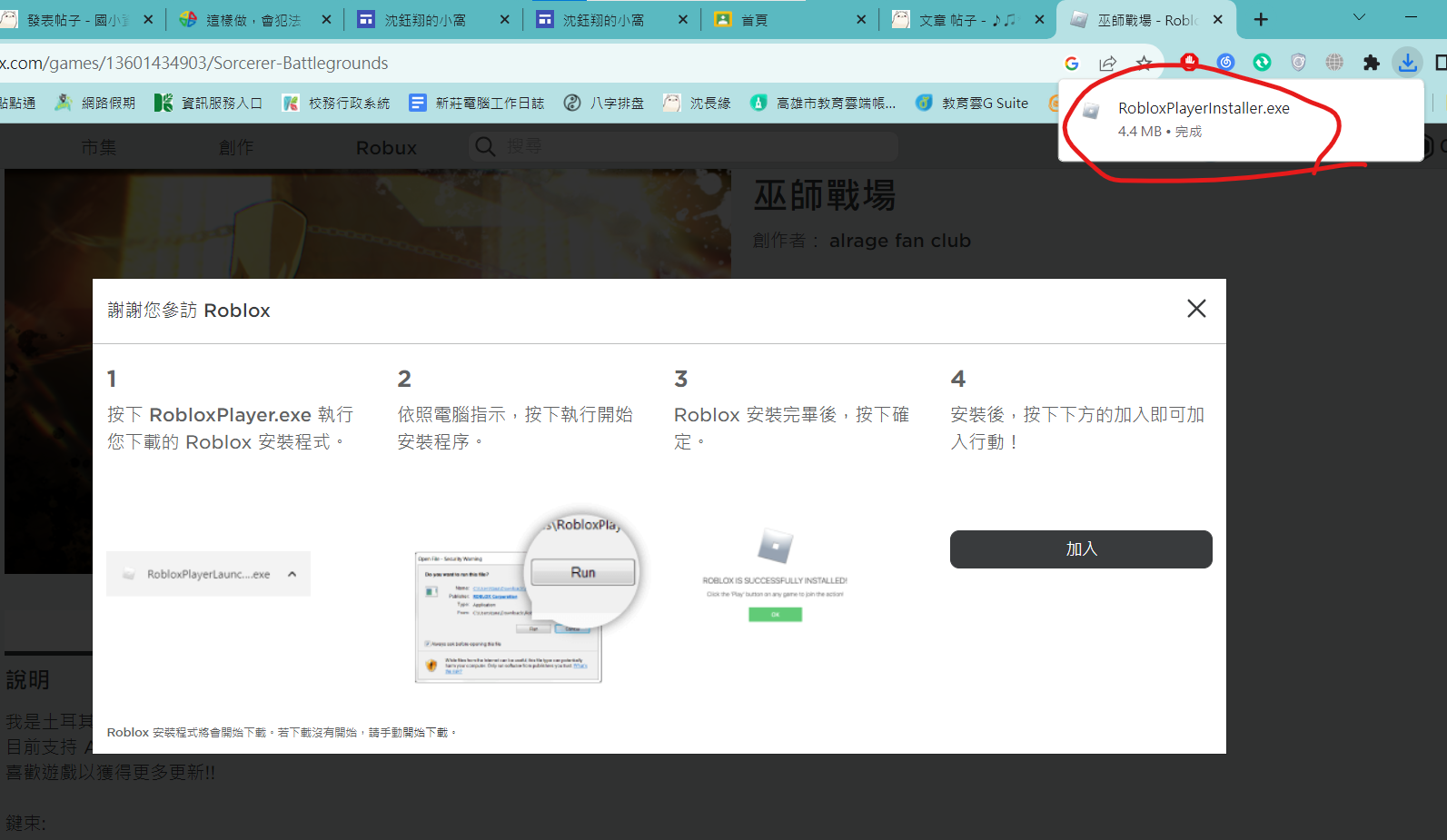Screen dimensions: 1447x840
Task: Open the blue circular extension icon
Action: tap(1226, 62)
